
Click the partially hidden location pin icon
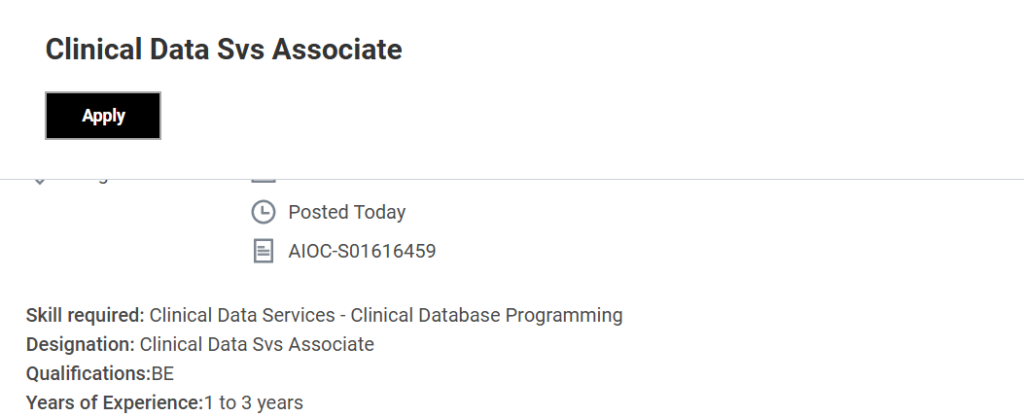coord(40,182)
